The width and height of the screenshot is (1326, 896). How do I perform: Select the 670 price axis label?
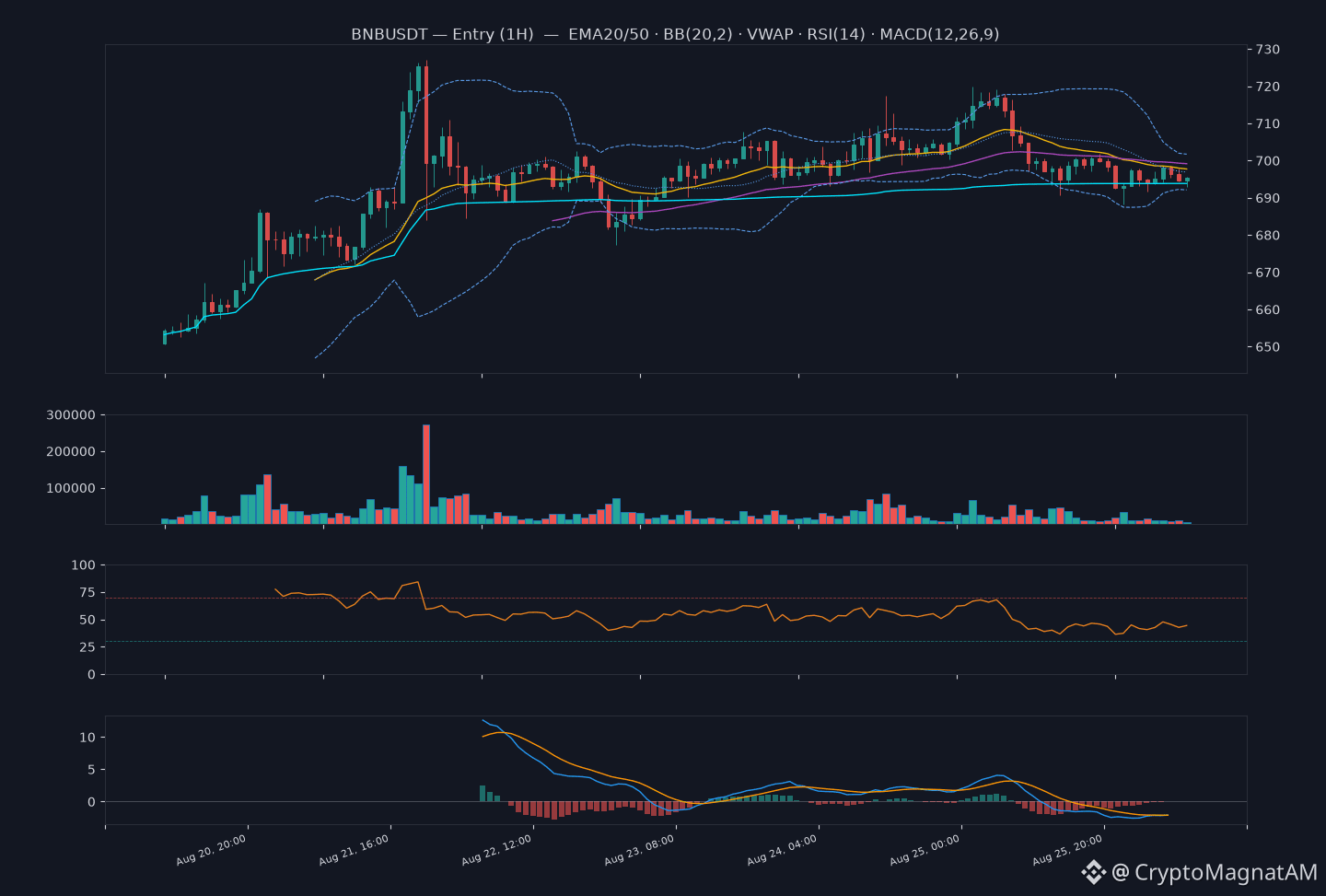click(x=1266, y=273)
